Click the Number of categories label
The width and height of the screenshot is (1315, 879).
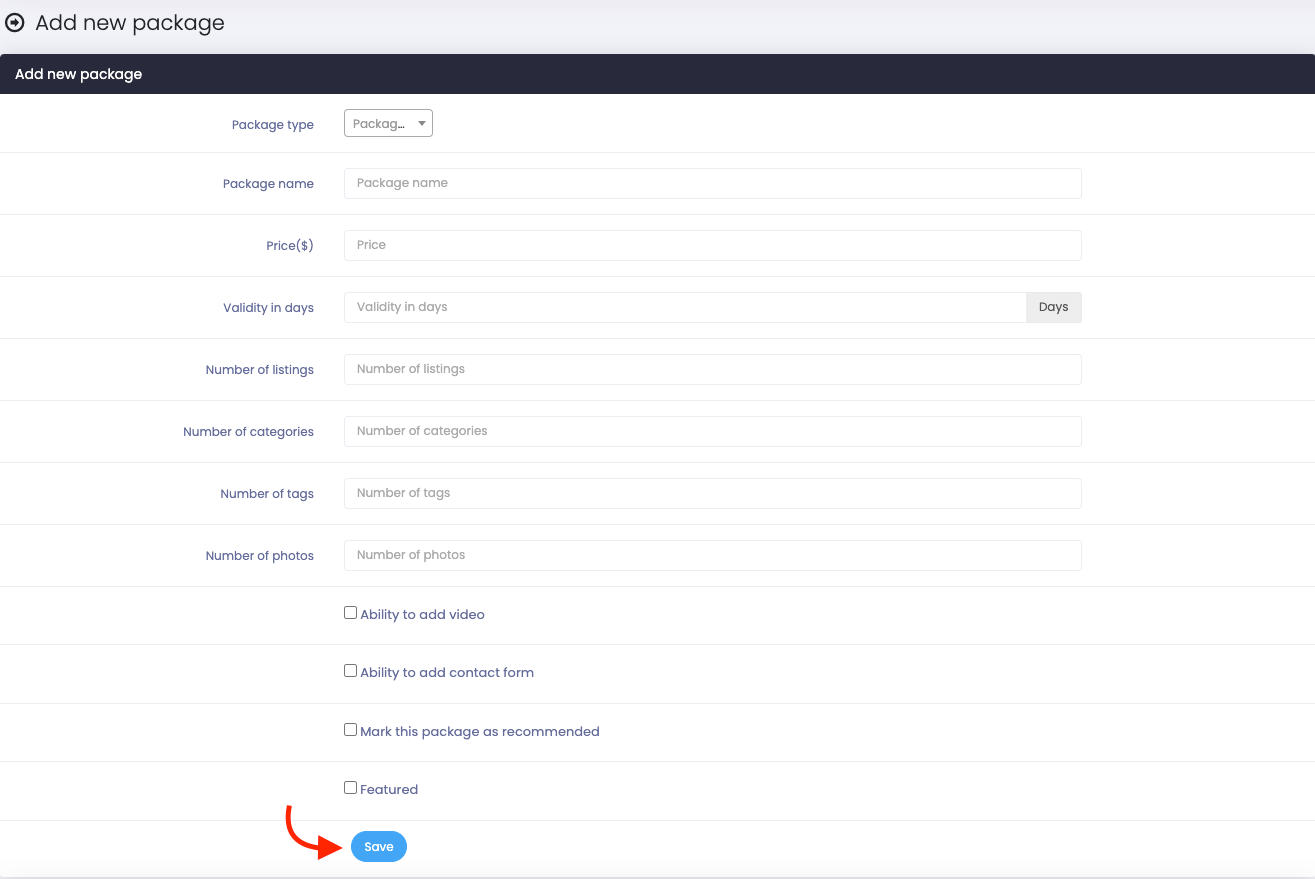[248, 432]
